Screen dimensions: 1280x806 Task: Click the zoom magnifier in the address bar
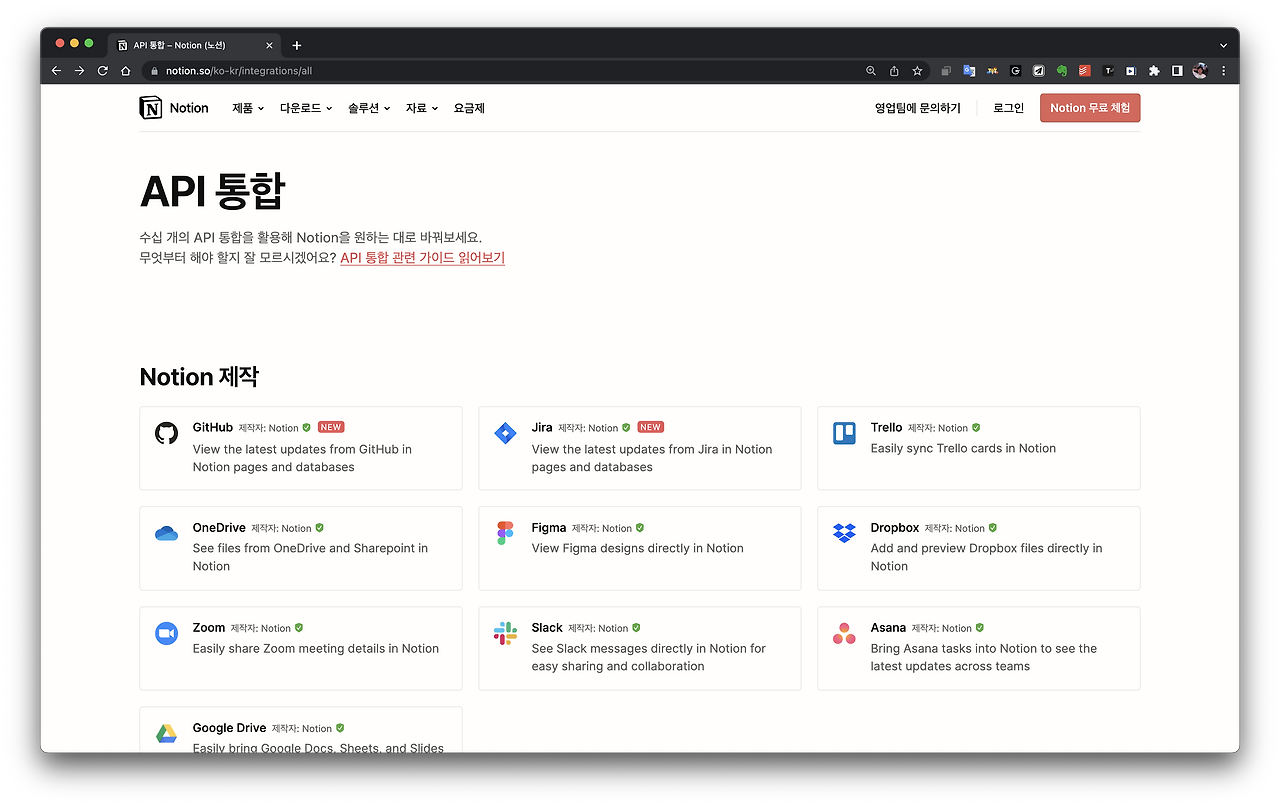coord(871,71)
